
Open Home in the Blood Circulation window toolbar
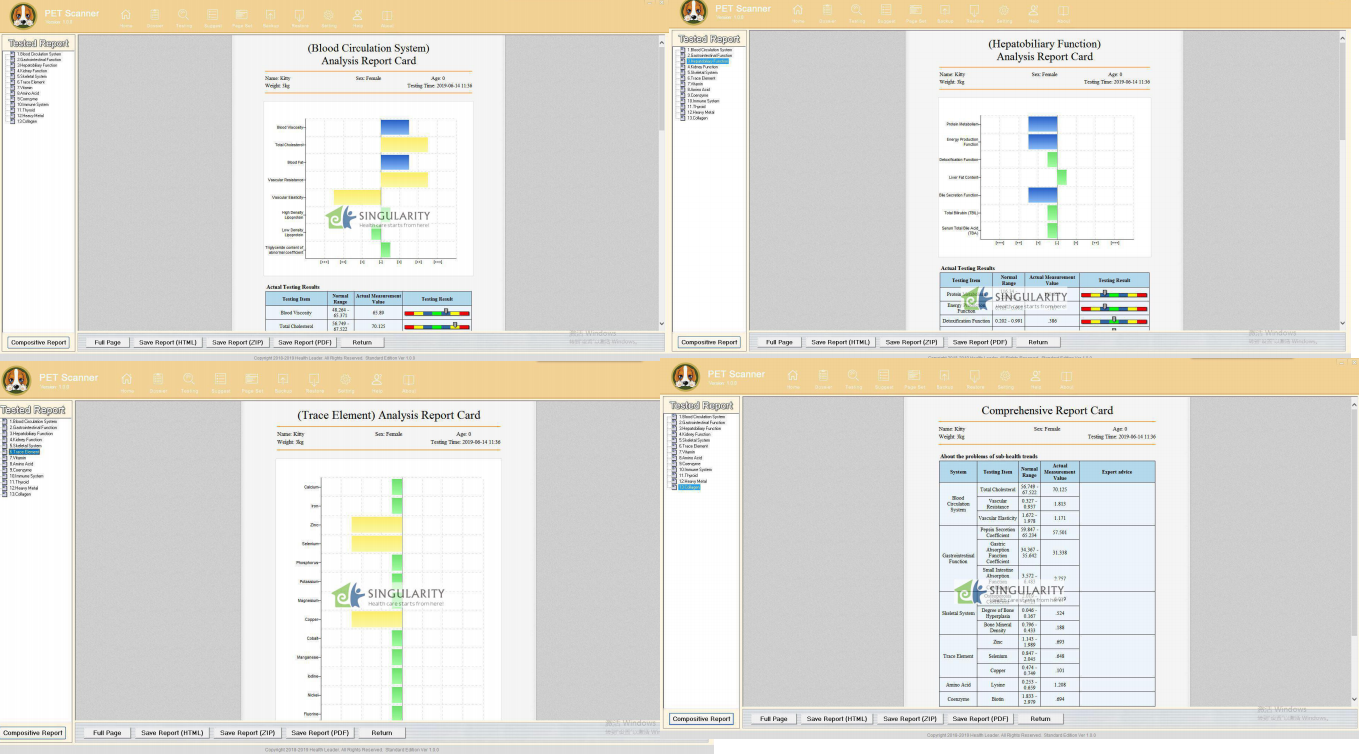[126, 16]
